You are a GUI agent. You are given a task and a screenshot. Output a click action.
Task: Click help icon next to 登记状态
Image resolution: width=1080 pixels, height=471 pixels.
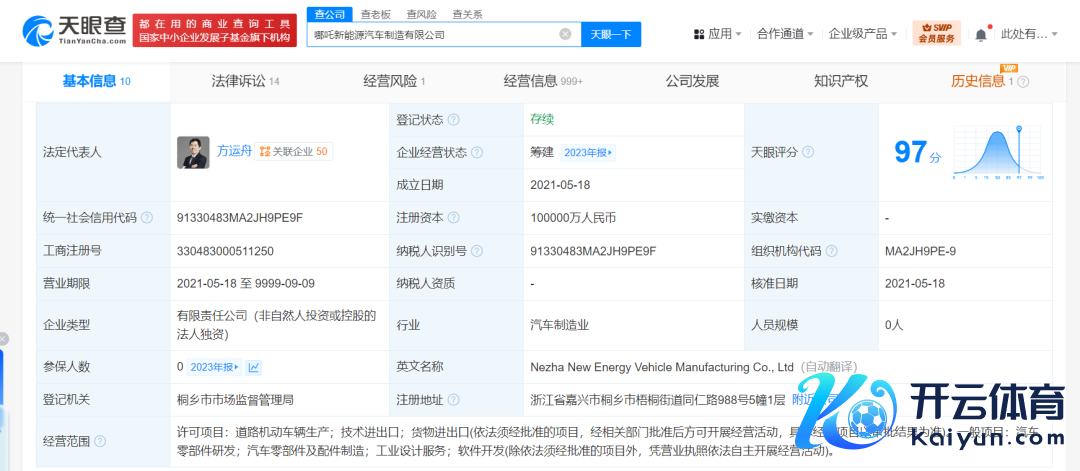coord(454,120)
